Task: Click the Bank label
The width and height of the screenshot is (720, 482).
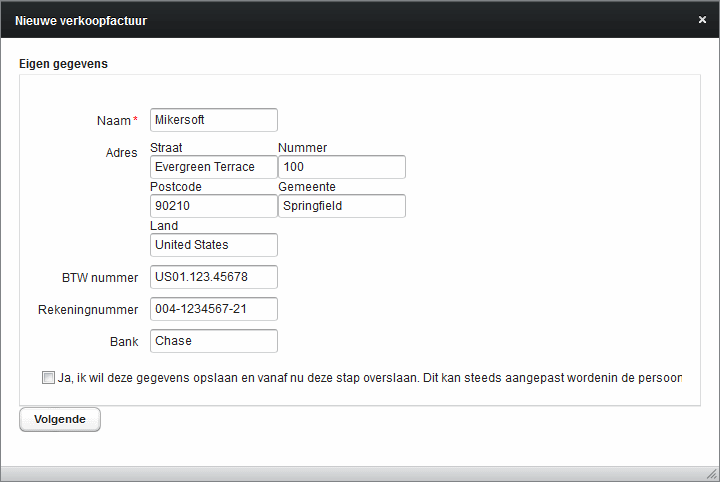Action: (x=124, y=342)
